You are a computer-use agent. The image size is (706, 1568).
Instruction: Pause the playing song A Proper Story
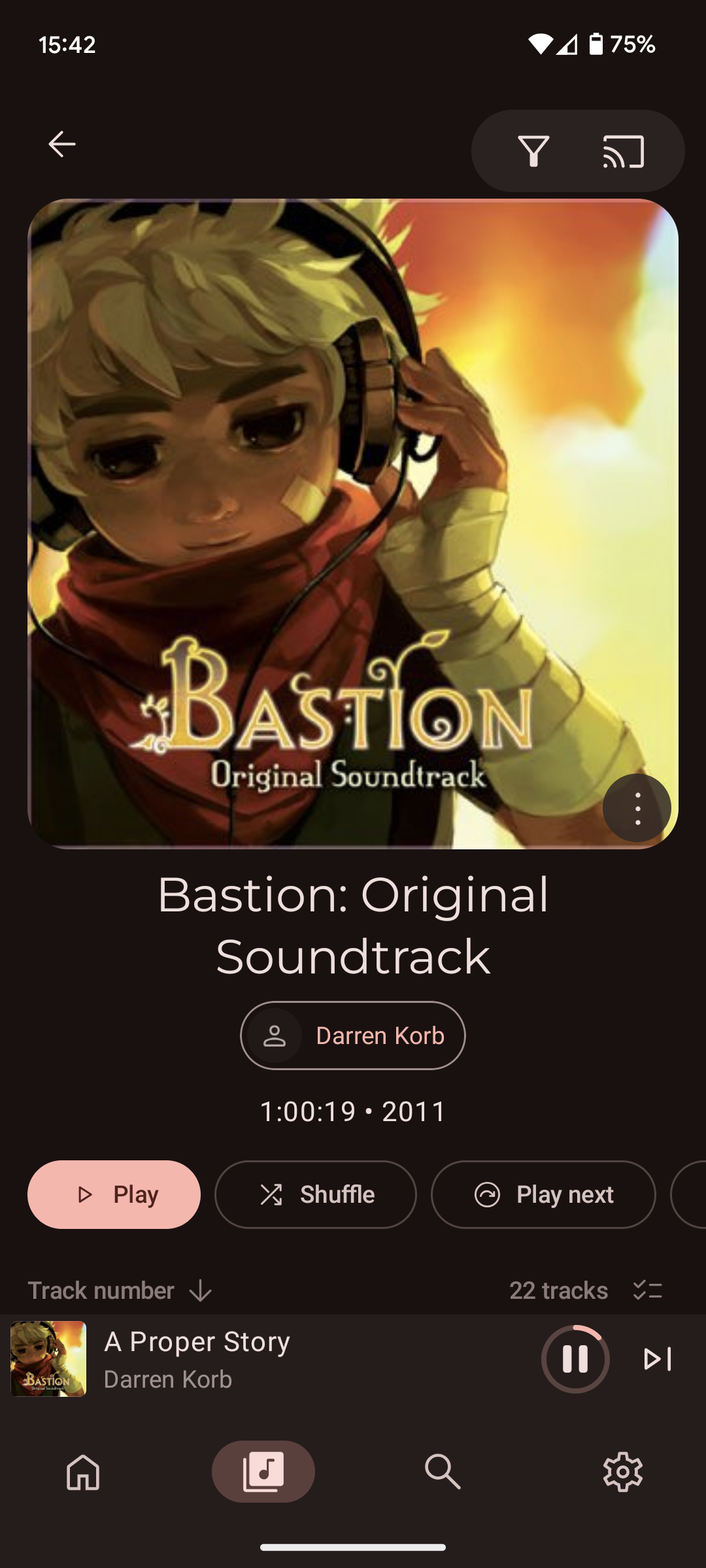[x=575, y=1359]
